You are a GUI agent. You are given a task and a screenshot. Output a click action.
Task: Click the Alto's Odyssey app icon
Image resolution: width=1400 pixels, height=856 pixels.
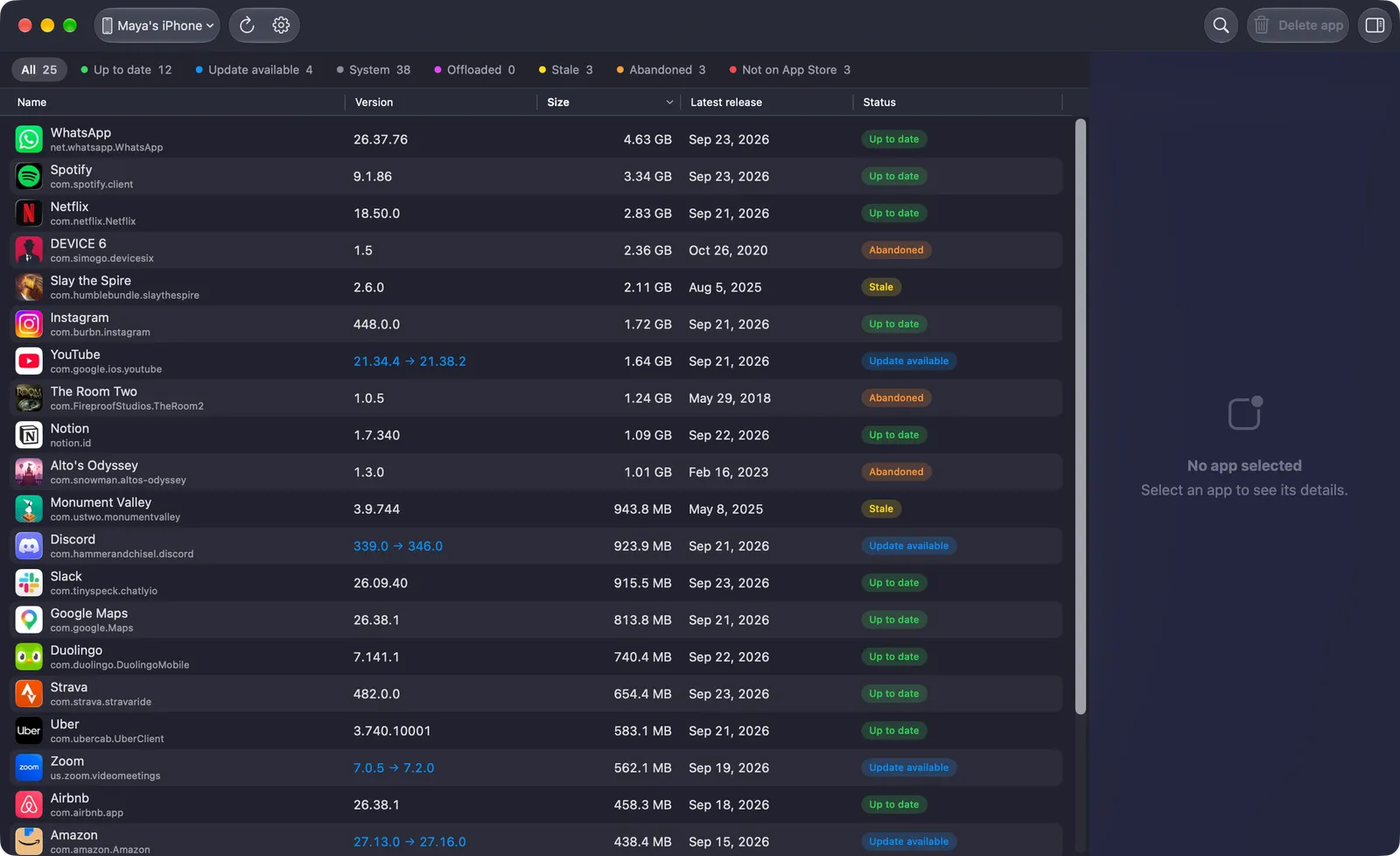point(29,472)
